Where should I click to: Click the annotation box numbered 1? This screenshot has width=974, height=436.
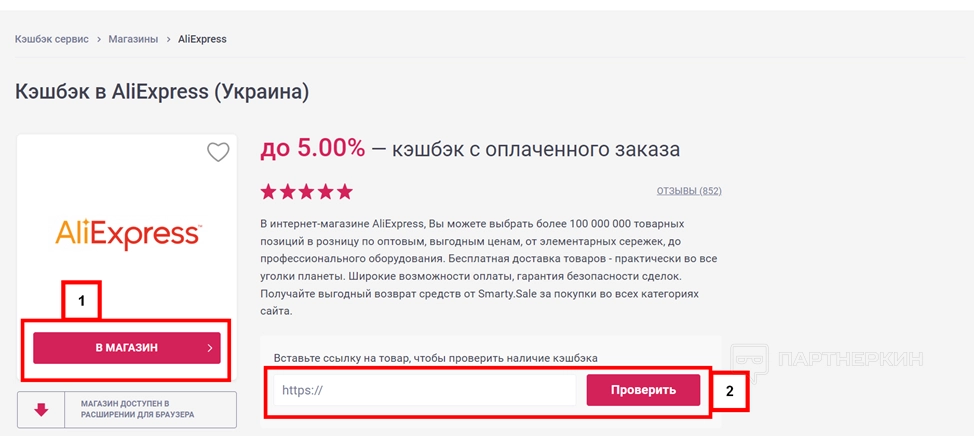[x=82, y=299]
